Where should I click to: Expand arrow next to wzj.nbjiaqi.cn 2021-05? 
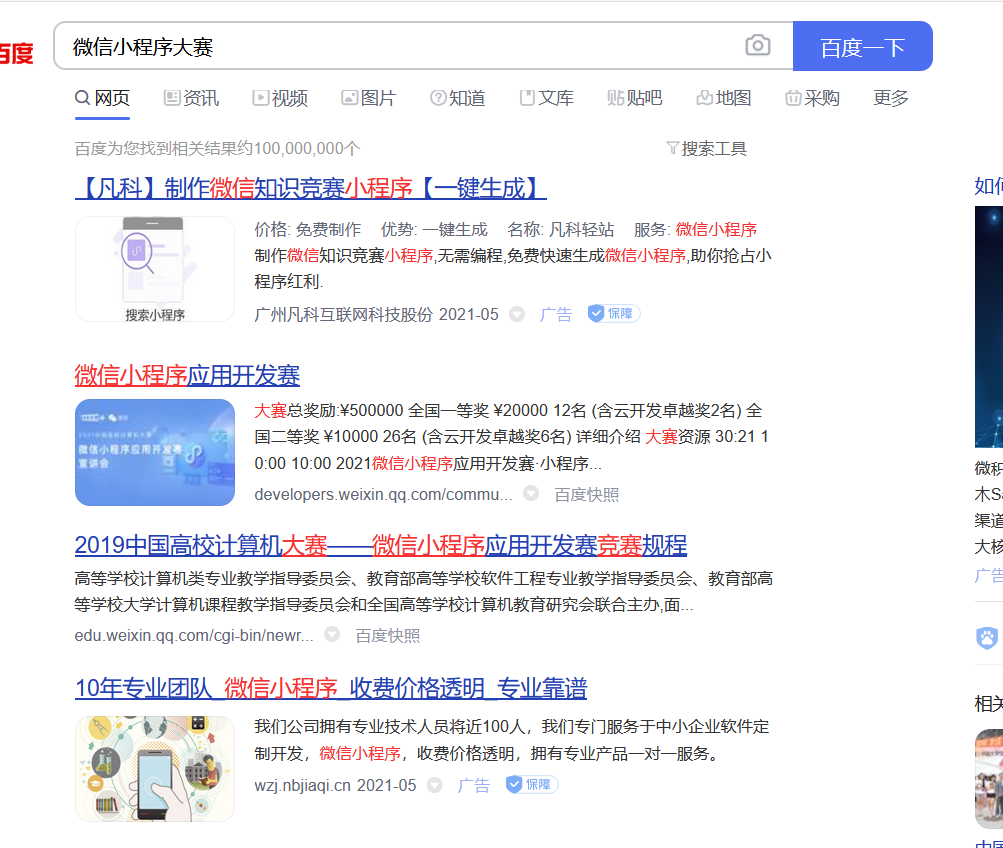[x=434, y=785]
